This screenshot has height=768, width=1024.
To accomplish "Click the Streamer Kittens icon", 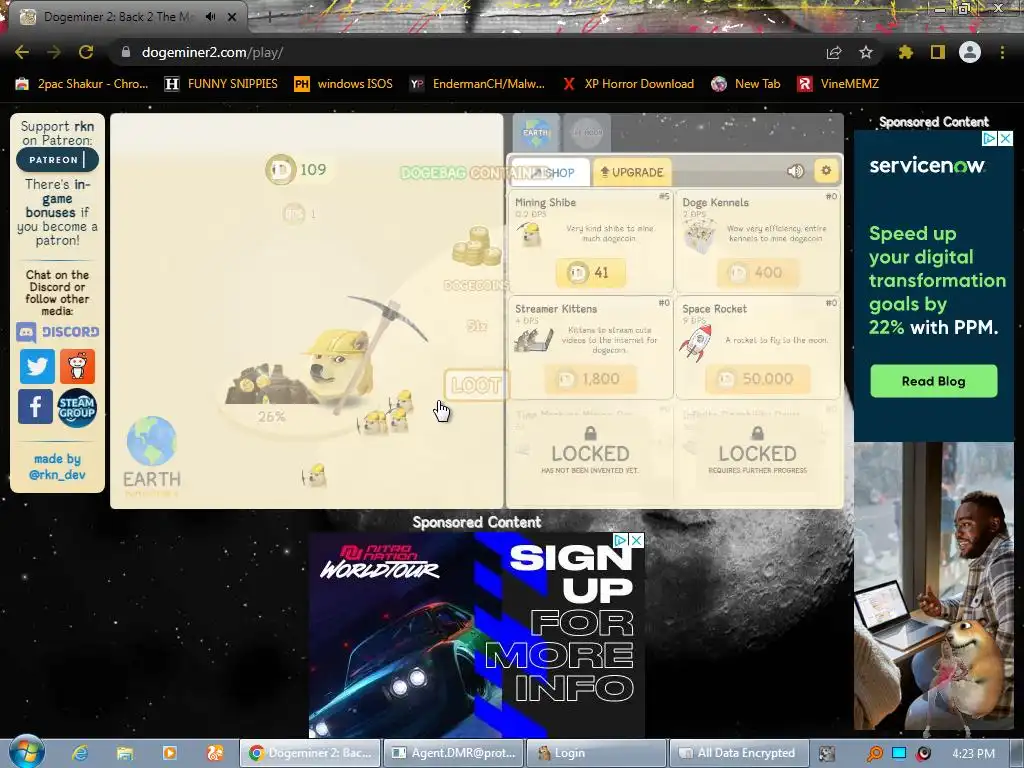I will (x=534, y=340).
